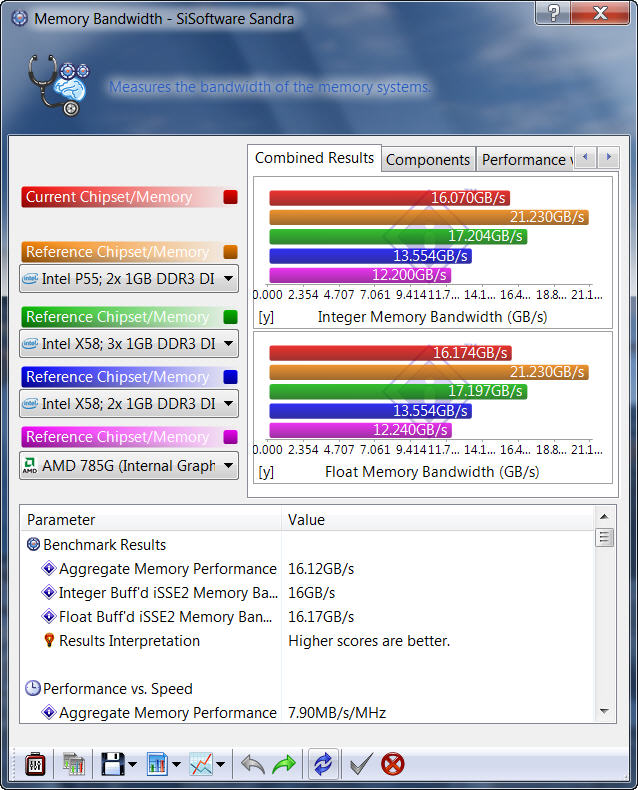This screenshot has height=790, width=638.
Task: Open the Intel X58 2x 1GB DDR3 dropdown
Action: (129, 404)
